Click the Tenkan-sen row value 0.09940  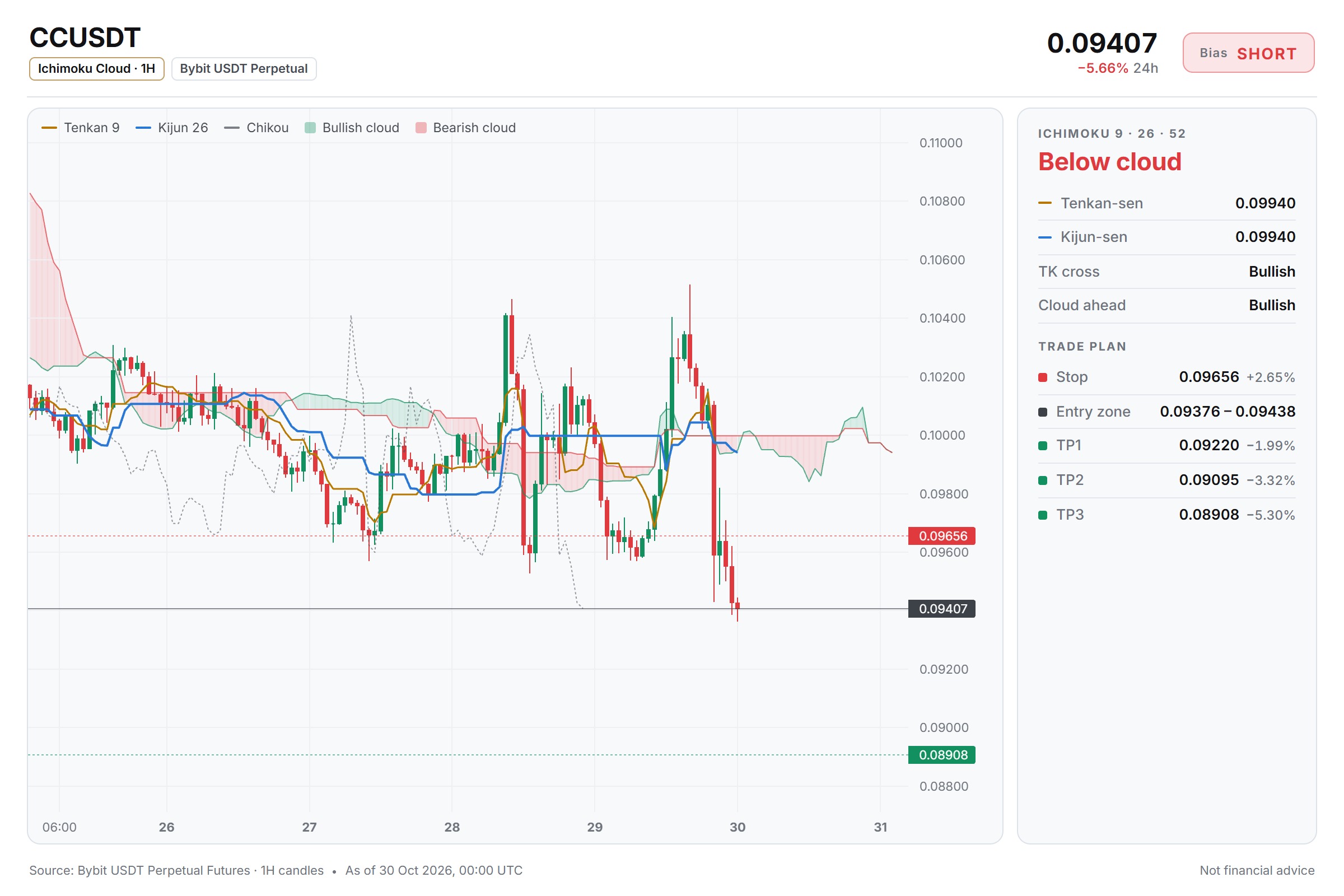[1265, 203]
